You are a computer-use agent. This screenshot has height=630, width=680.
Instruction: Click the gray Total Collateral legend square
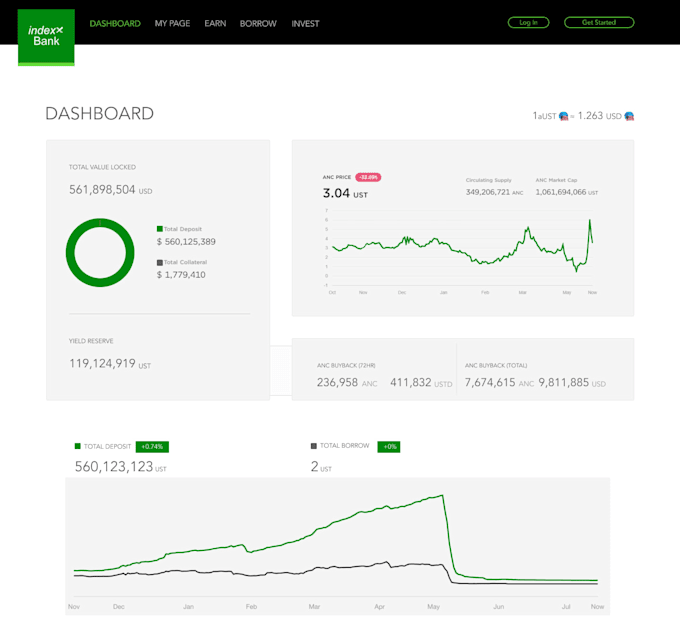click(x=160, y=262)
